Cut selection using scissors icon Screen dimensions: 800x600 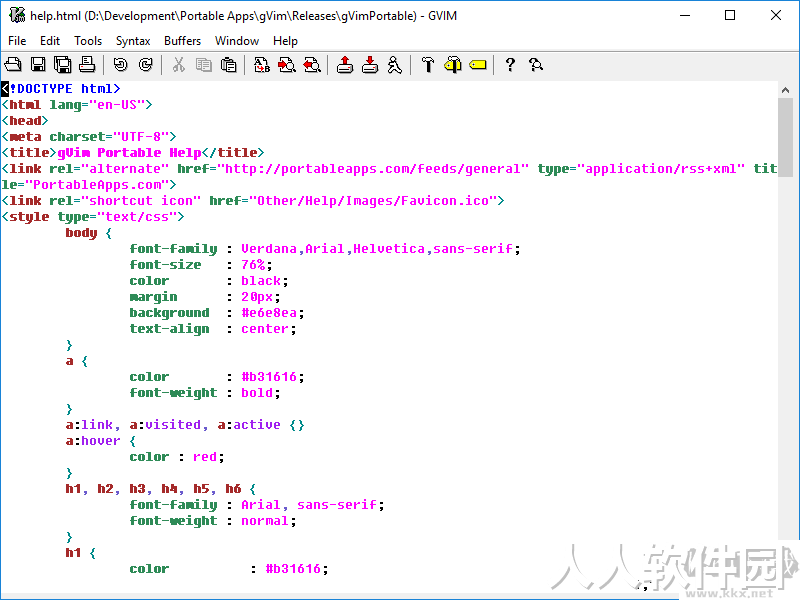point(178,65)
